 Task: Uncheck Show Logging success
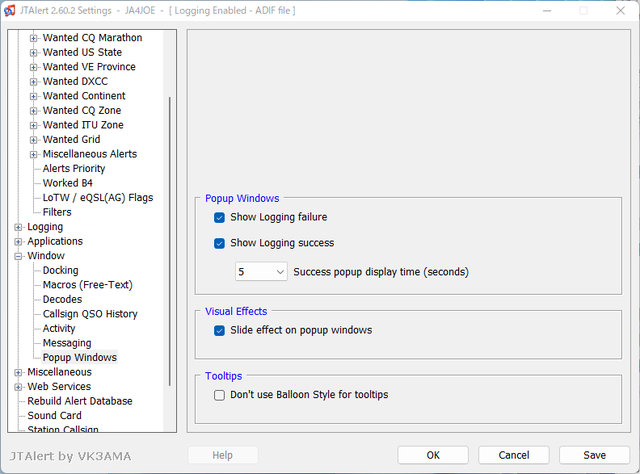click(219, 243)
